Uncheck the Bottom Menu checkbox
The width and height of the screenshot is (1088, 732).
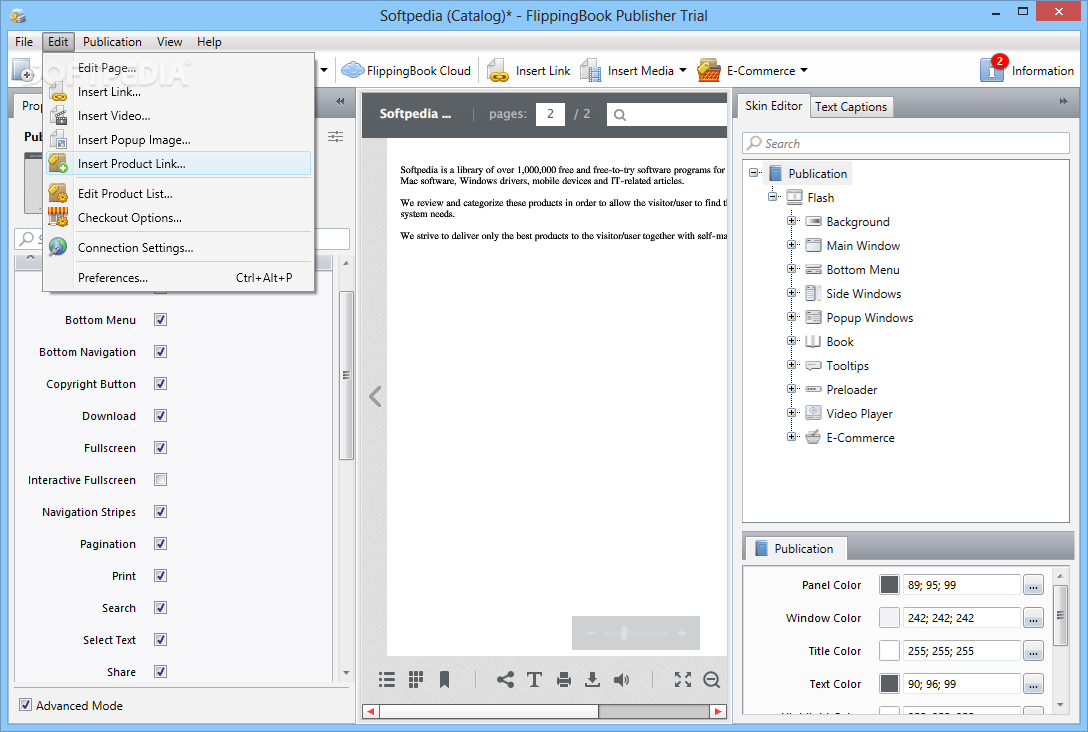160,320
